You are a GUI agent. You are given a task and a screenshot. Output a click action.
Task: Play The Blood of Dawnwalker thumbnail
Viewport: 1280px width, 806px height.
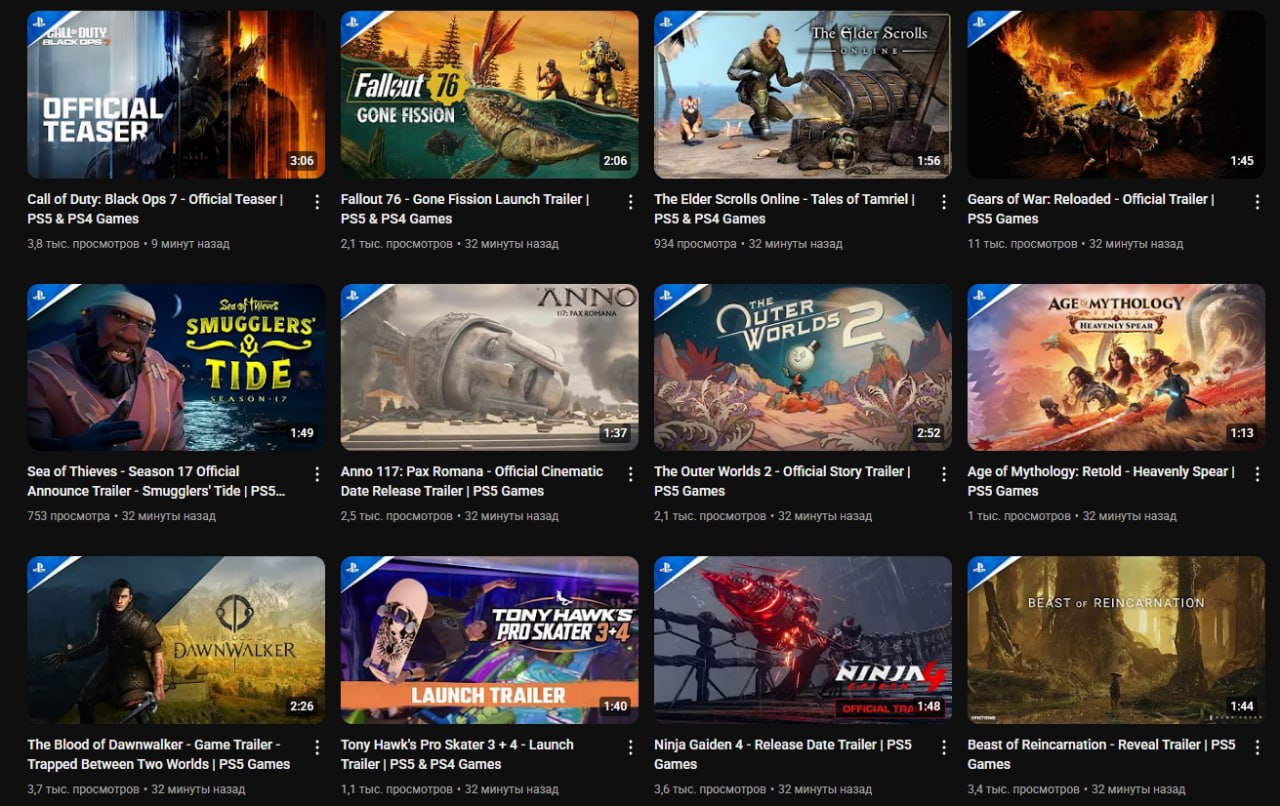click(176, 640)
